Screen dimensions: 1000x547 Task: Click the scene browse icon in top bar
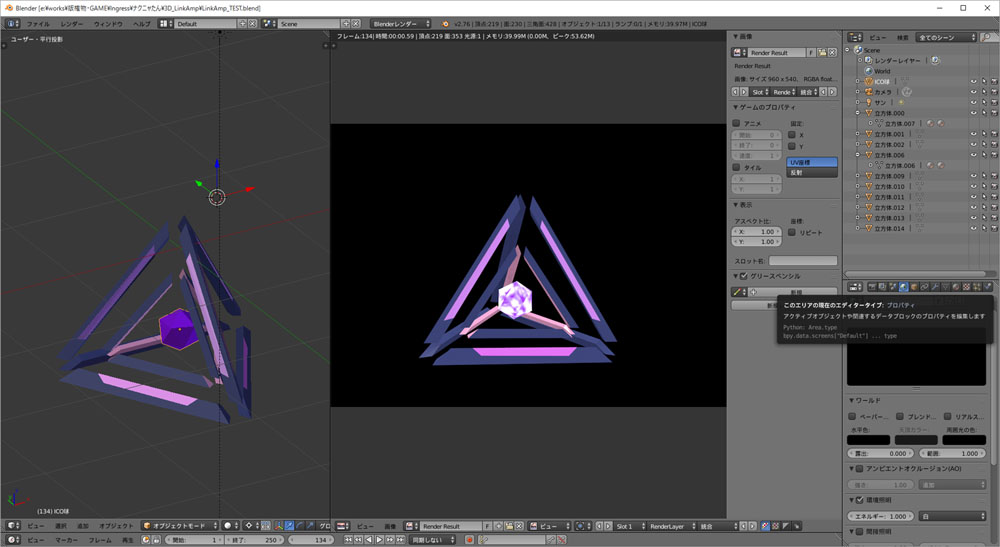267,24
